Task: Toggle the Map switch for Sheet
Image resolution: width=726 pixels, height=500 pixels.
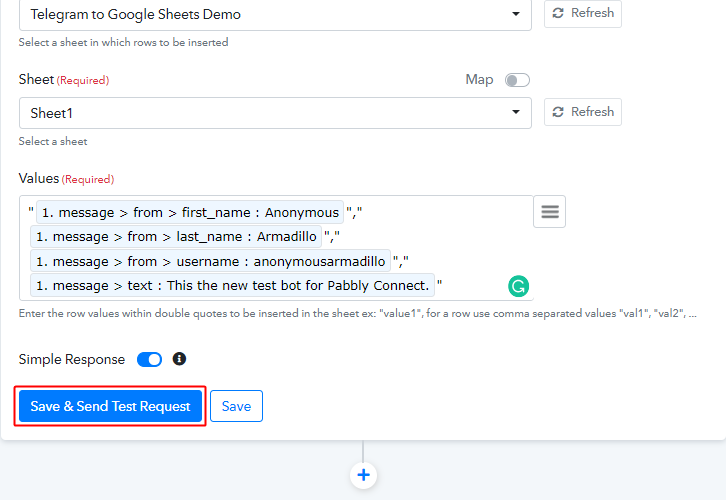Action: coord(517,80)
